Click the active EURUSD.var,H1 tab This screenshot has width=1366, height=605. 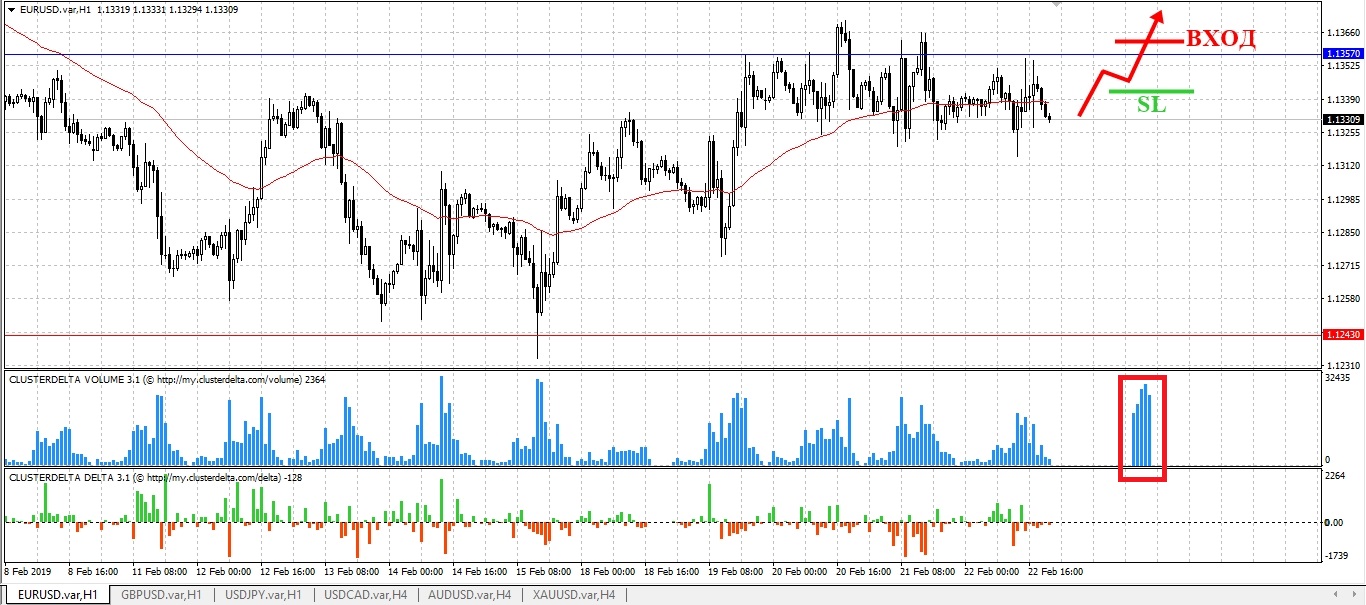point(55,595)
